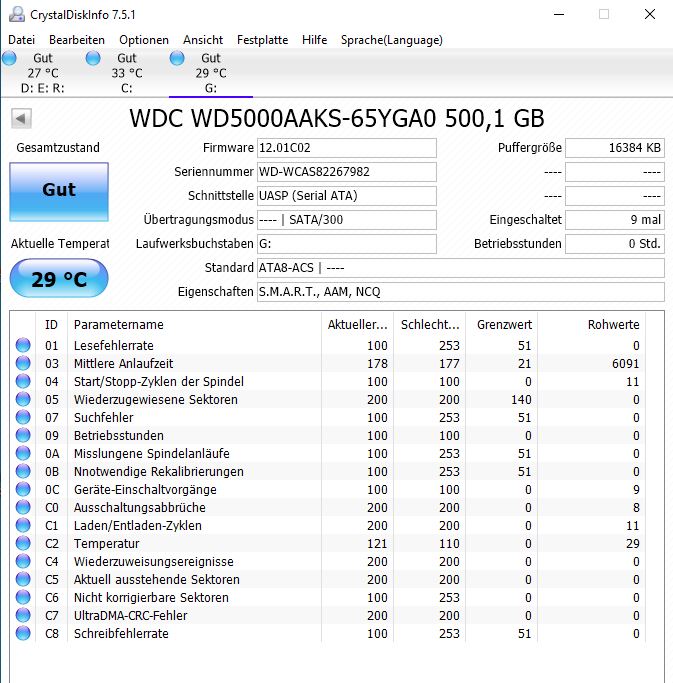Screen dimensions: 673x683
Task: Click the Firmware field 12.01C02
Action: tap(347, 148)
